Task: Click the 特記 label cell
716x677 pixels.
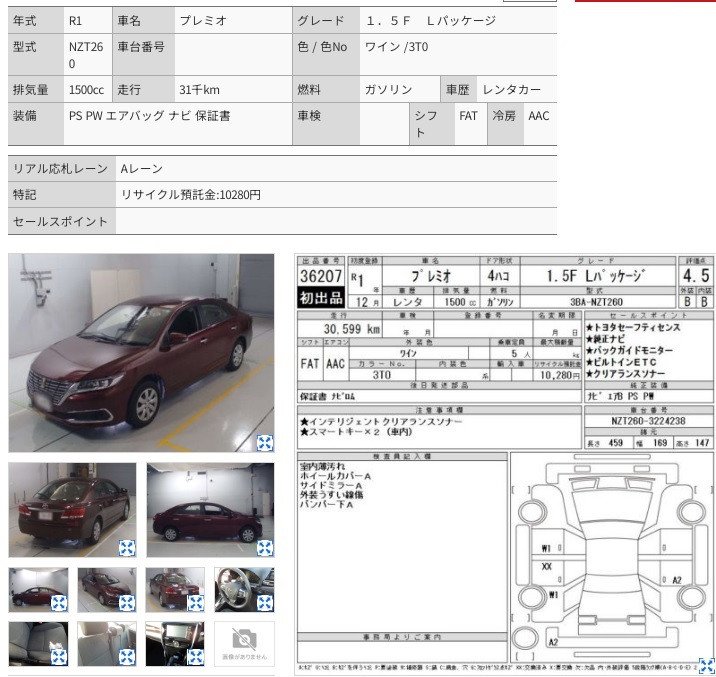Action: (x=62, y=194)
